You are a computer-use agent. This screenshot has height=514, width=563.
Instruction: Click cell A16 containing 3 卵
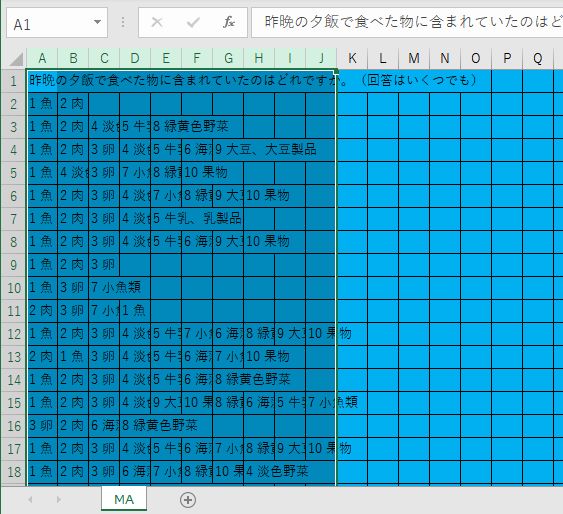(42, 426)
